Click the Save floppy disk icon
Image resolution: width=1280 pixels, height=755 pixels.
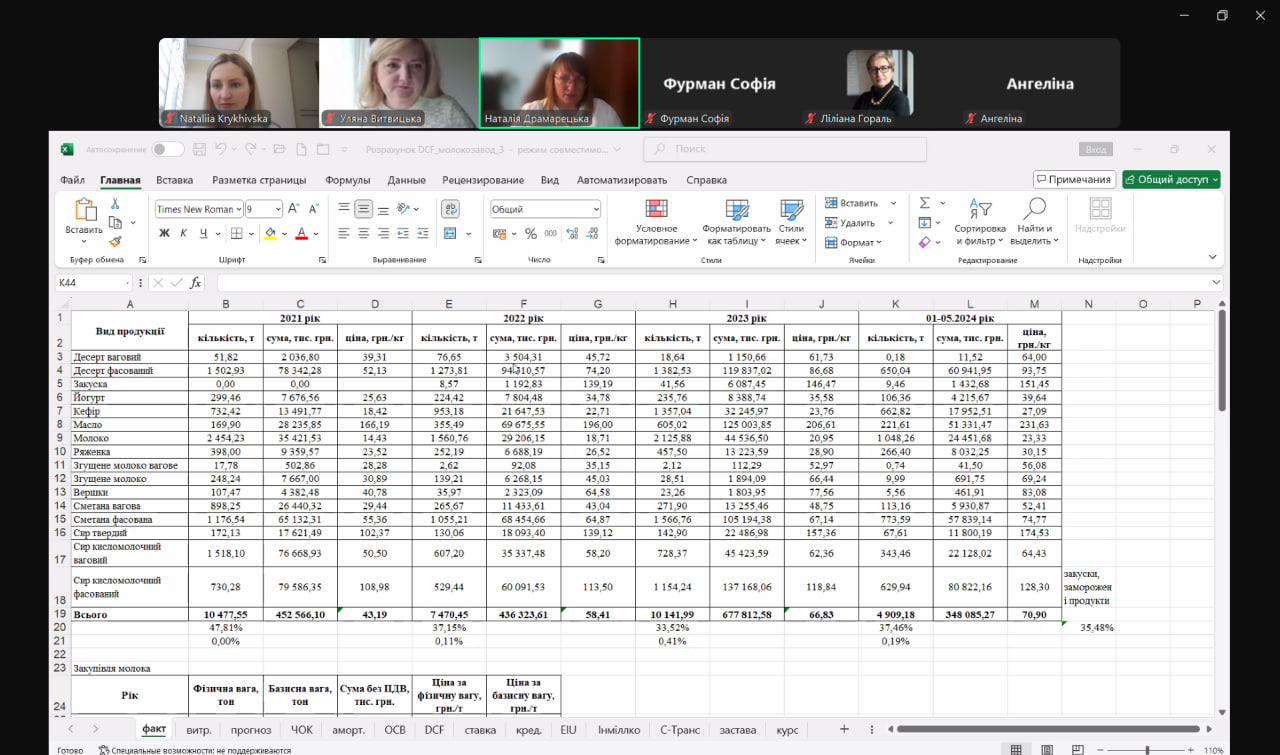pos(199,149)
